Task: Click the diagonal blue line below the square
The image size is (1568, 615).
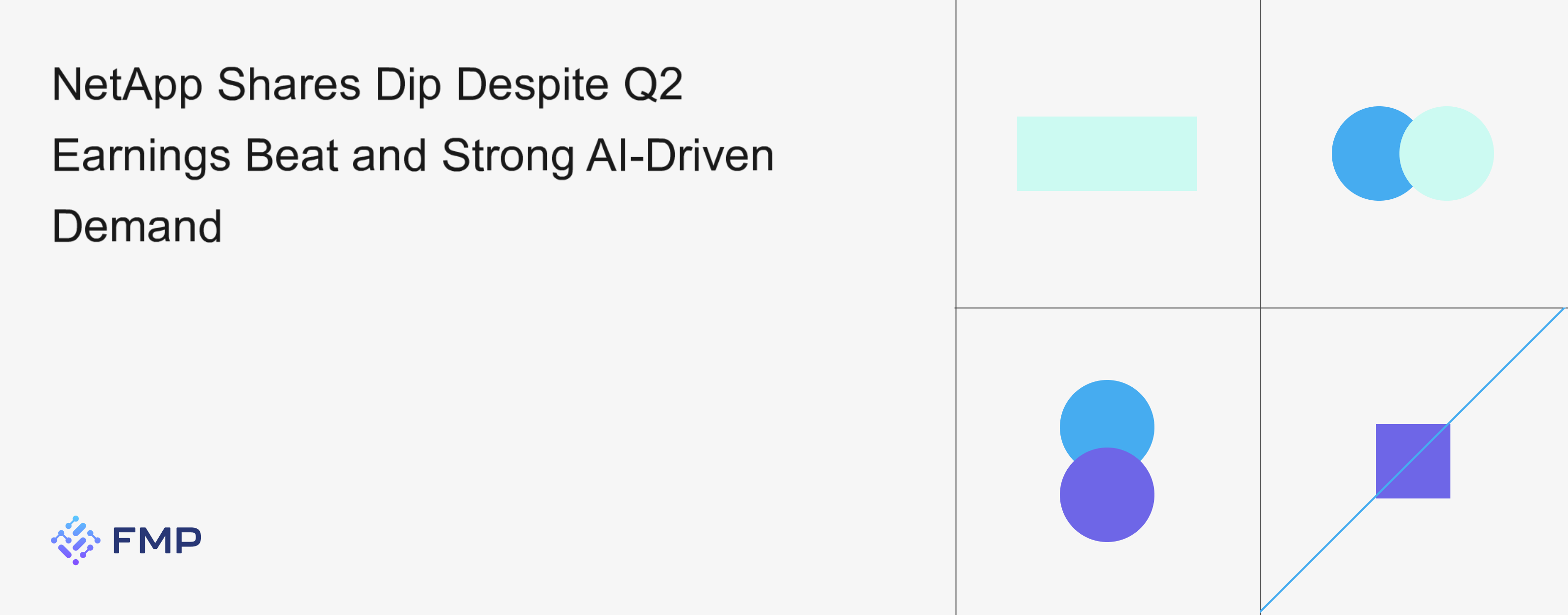Action: (x=1315, y=556)
